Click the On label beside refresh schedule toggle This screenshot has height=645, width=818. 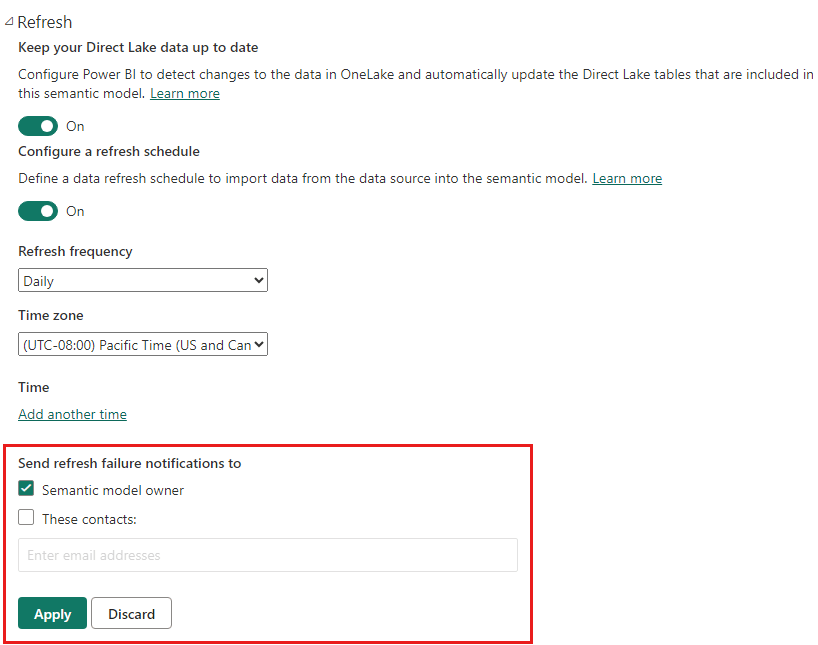(75, 211)
